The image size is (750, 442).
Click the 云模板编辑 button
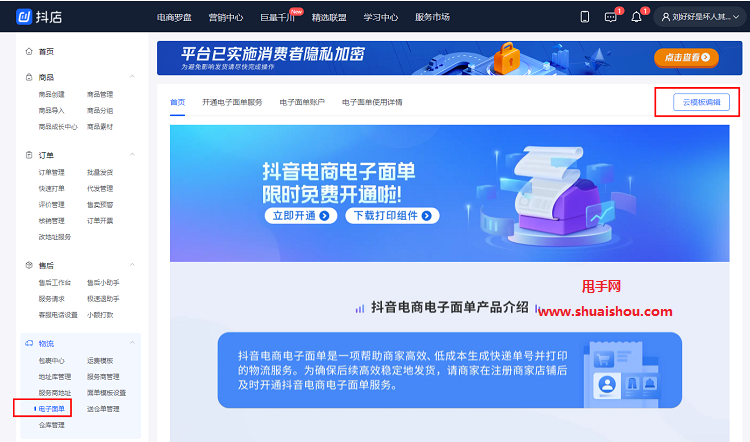(701, 102)
